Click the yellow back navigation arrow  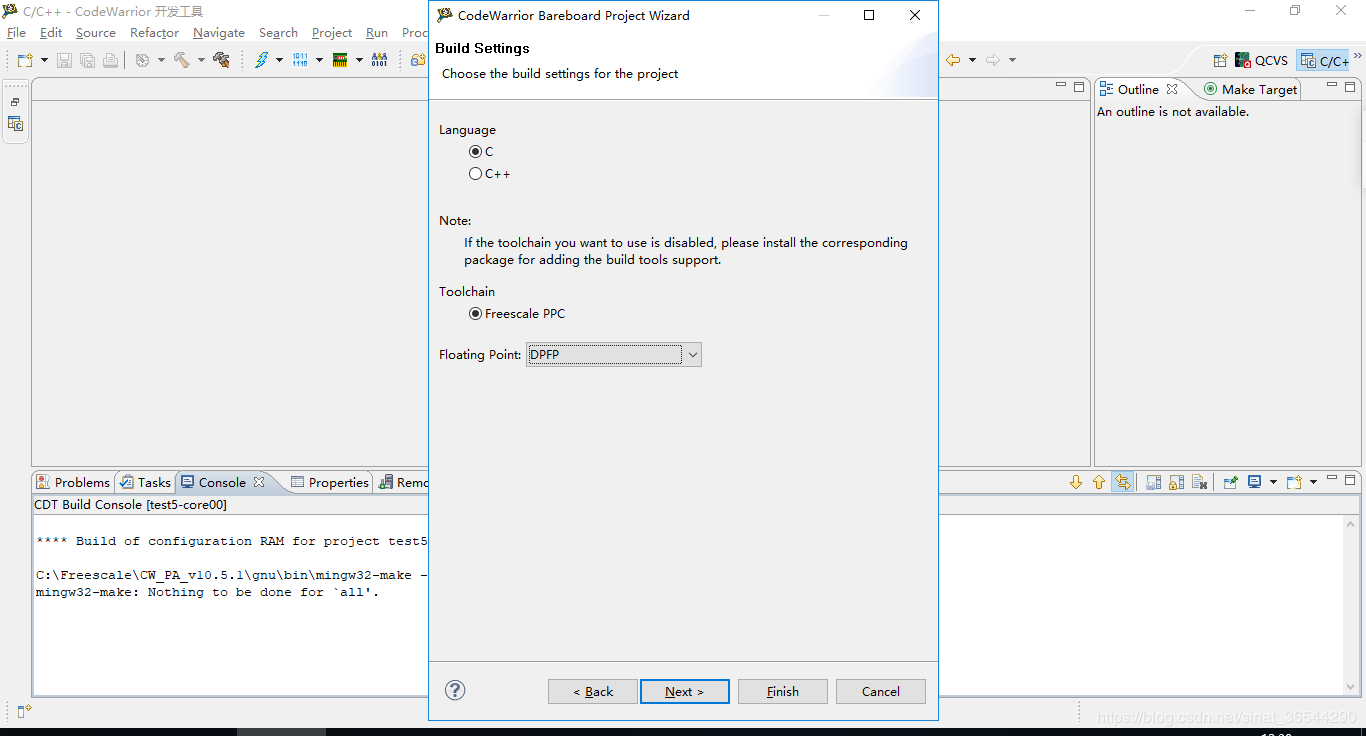point(953,60)
